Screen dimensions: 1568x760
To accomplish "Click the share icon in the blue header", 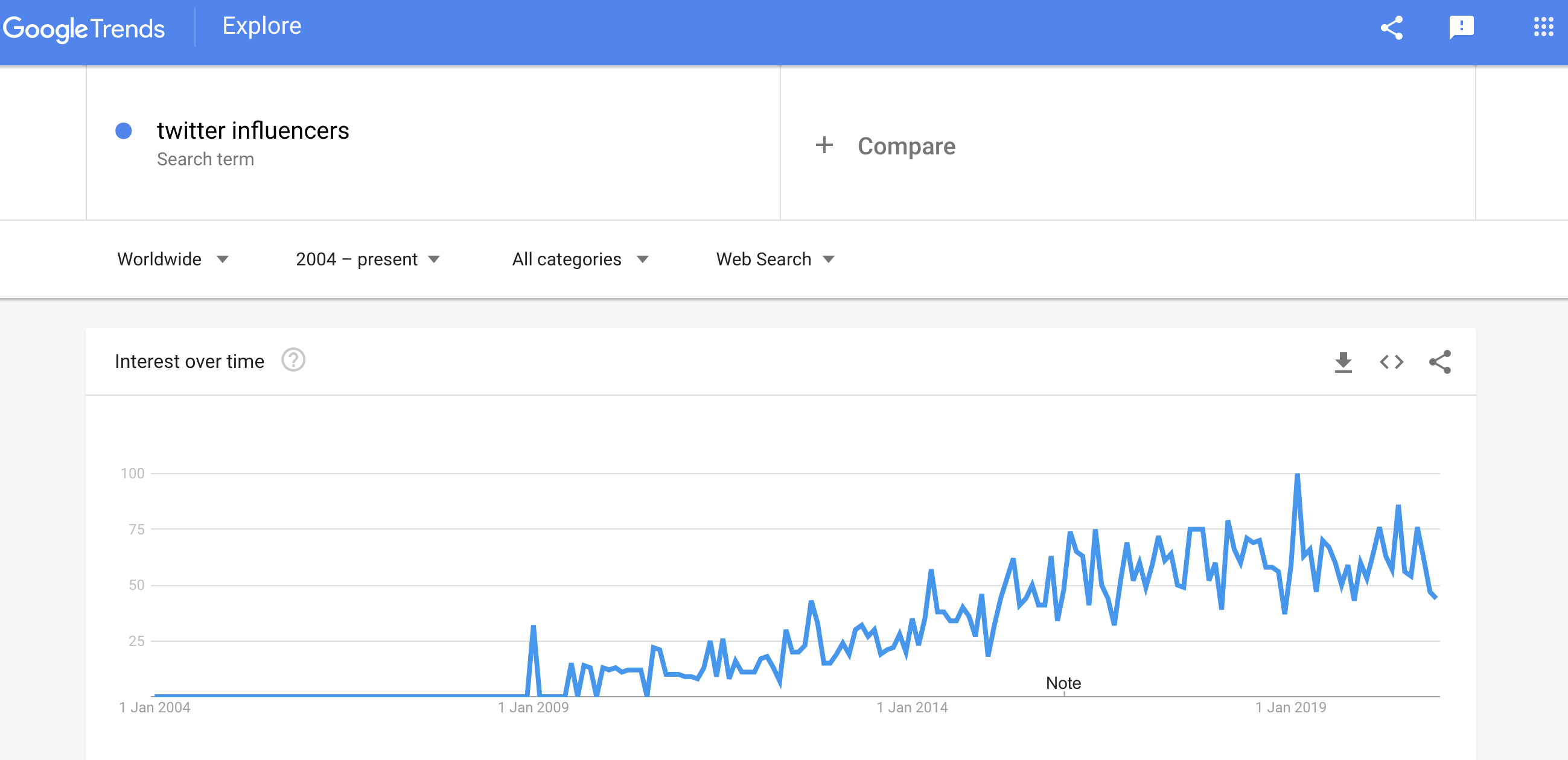I will (1392, 27).
